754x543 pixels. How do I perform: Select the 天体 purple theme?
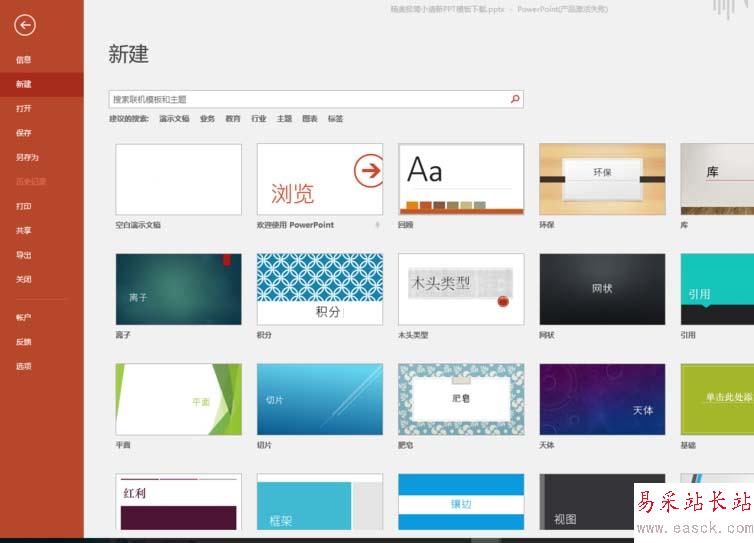point(603,399)
